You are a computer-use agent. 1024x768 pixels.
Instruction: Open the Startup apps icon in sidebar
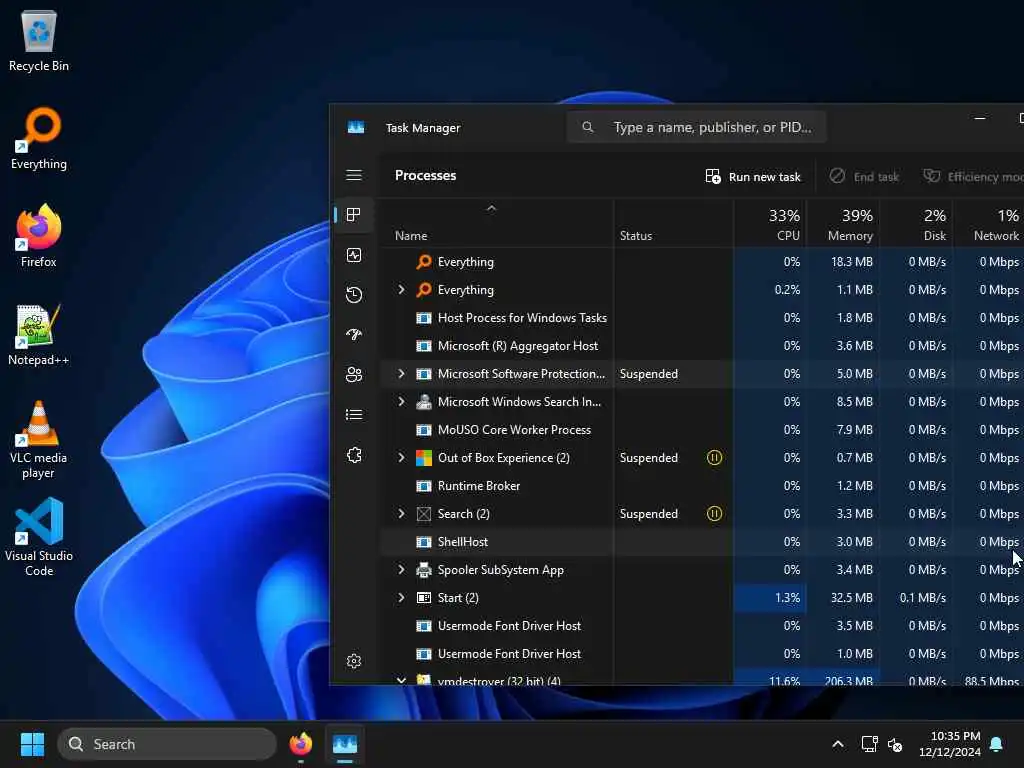[x=354, y=334]
